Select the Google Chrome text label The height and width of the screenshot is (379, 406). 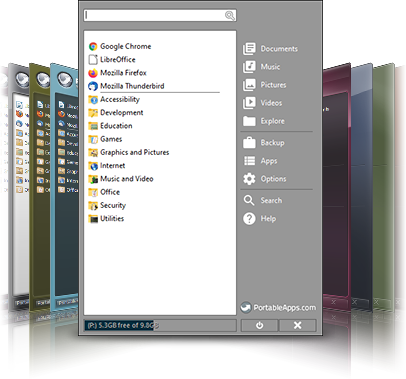click(126, 46)
